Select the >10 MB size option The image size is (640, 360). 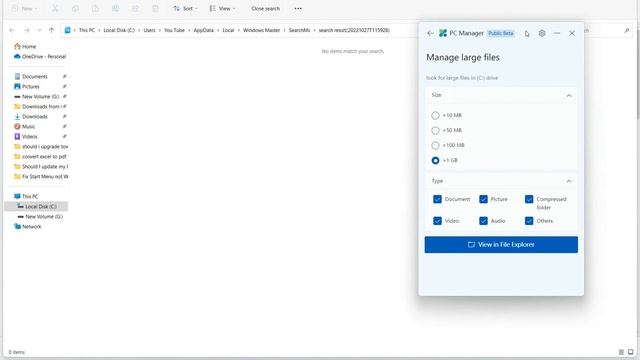435,116
